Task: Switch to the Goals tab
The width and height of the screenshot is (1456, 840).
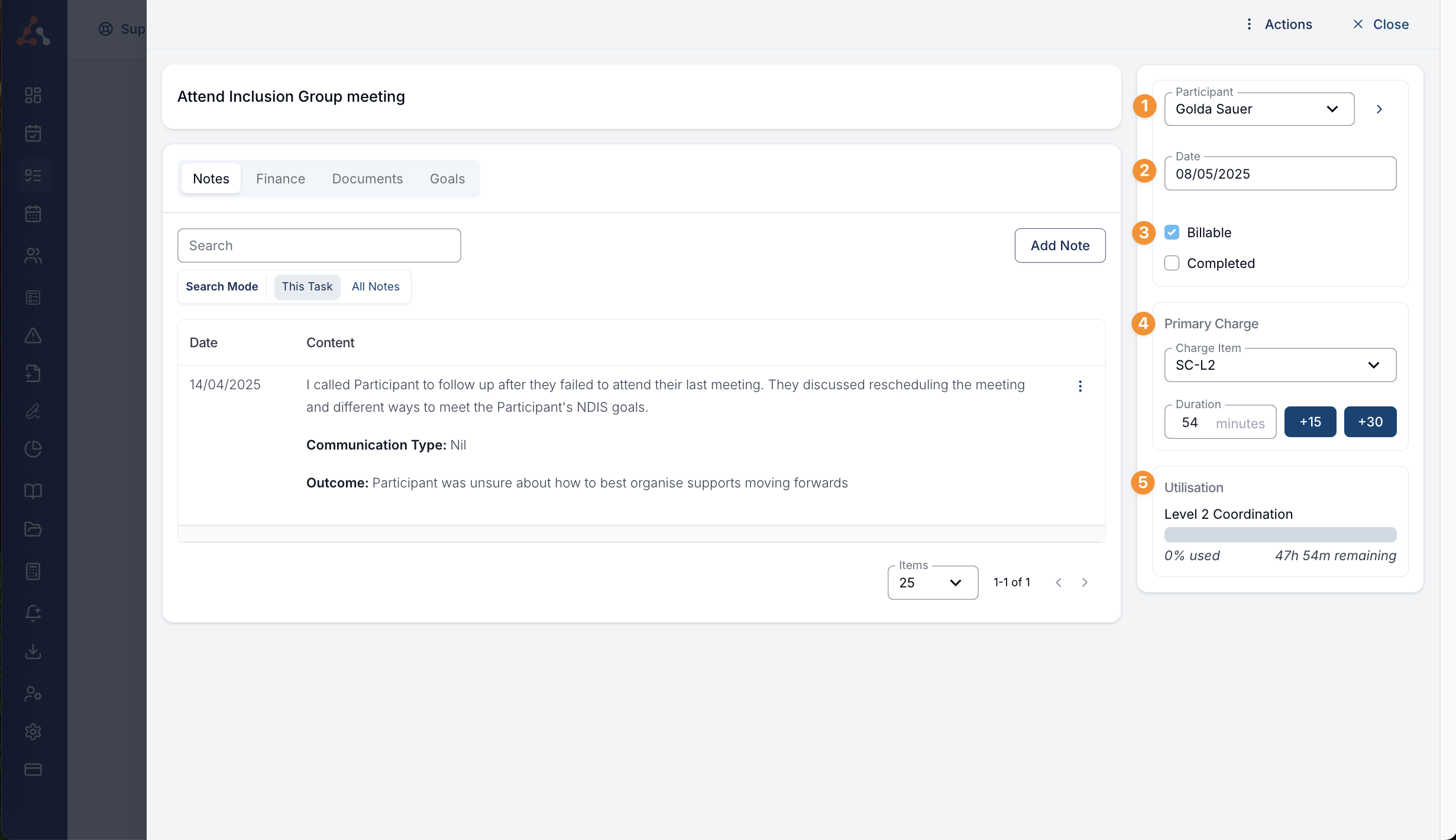Action: tap(447, 179)
